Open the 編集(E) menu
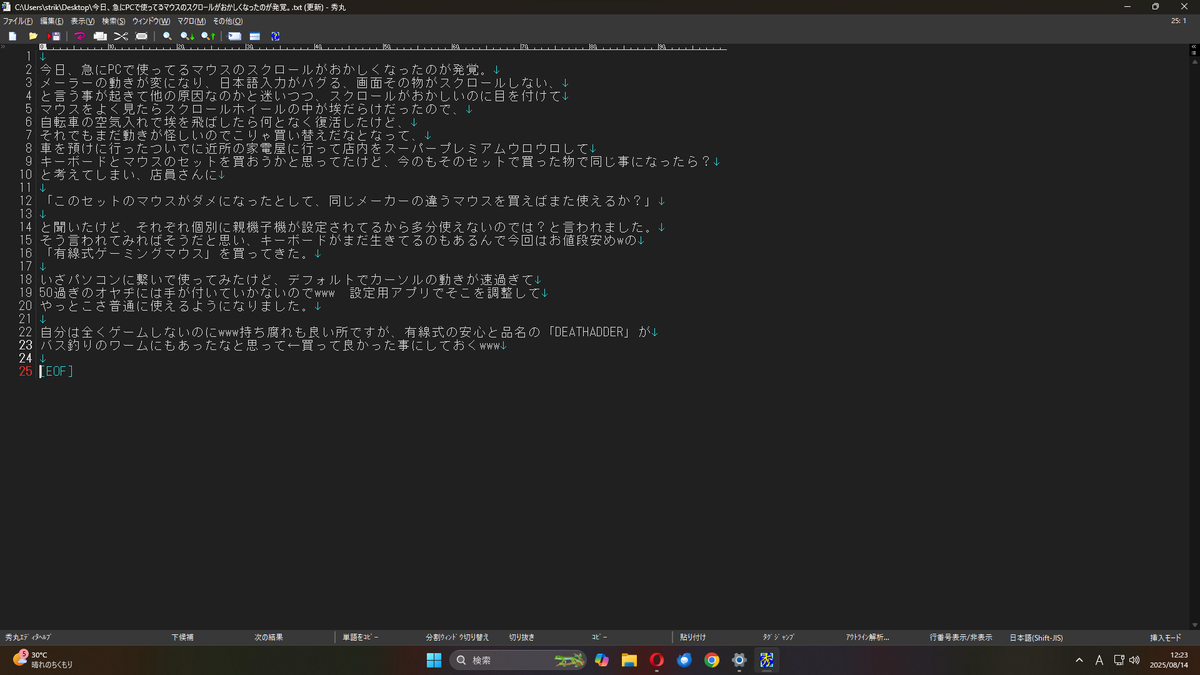Viewport: 1200px width, 675px height. pos(52,21)
